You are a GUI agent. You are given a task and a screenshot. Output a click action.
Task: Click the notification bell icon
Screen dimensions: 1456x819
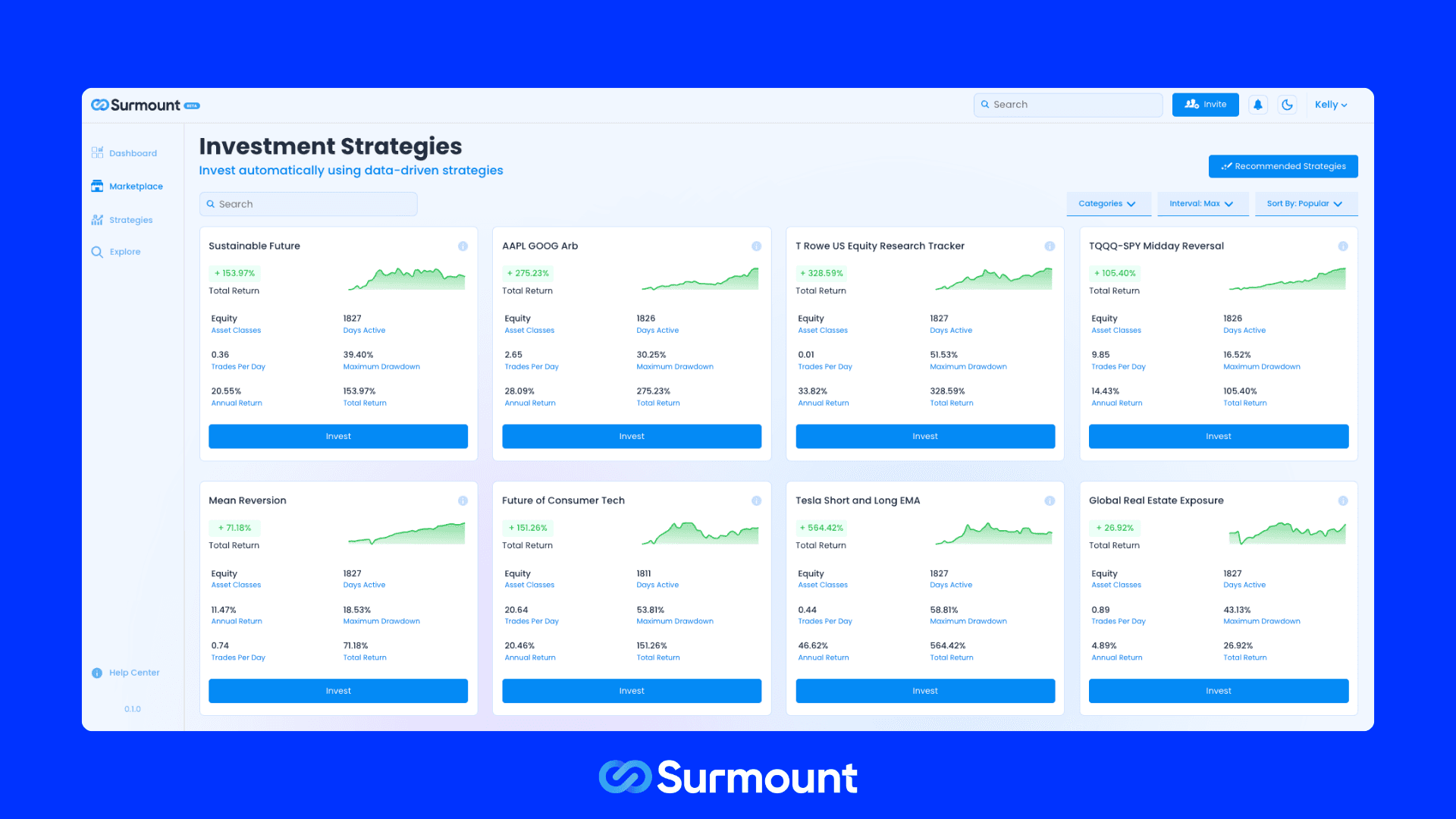click(1259, 104)
